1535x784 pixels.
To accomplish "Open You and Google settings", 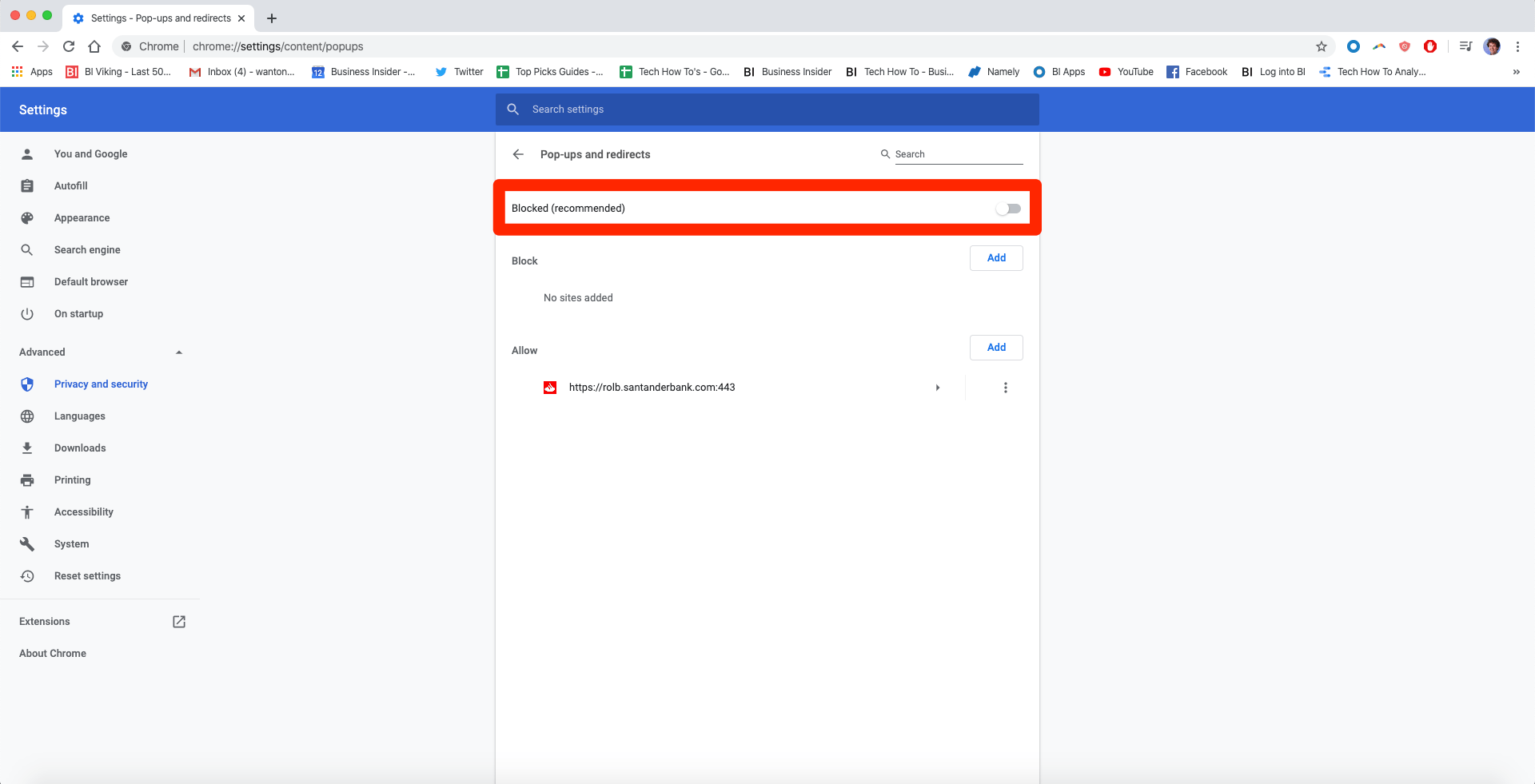I will click(x=90, y=154).
